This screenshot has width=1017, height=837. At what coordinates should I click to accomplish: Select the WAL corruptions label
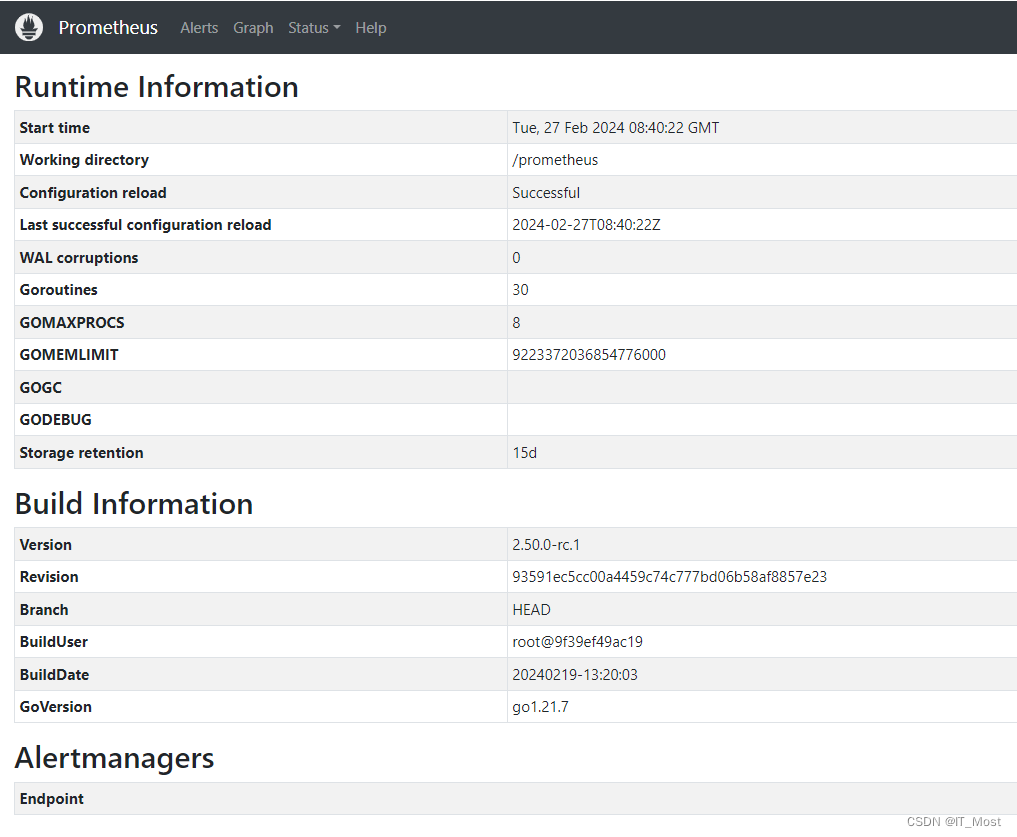pos(78,258)
